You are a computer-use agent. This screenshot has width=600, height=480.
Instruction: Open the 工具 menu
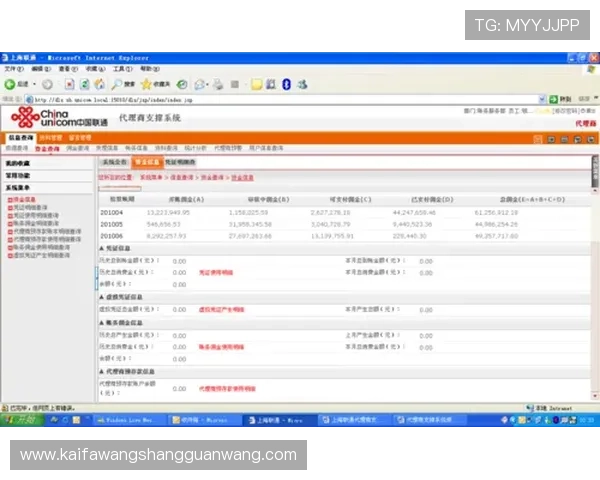[121, 69]
